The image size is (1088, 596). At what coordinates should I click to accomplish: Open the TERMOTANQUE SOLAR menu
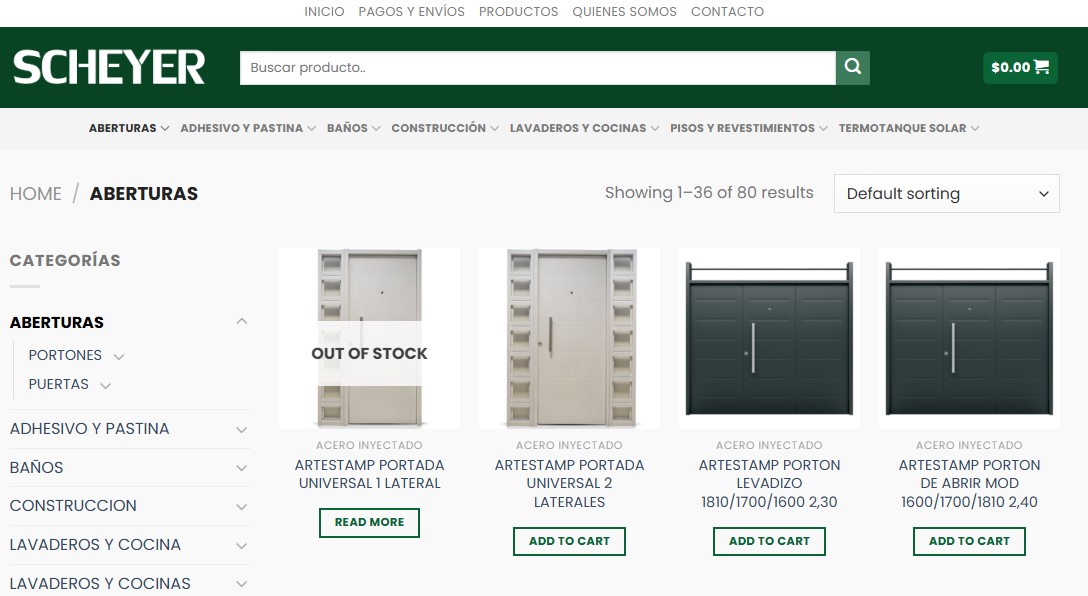[x=908, y=128]
